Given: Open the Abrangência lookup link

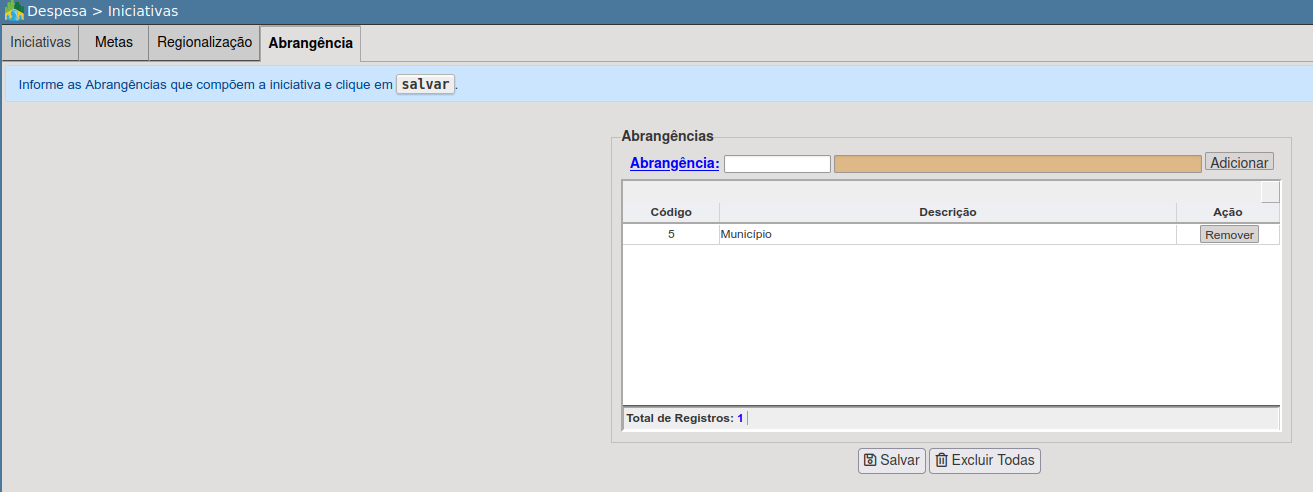Looking at the screenshot, I should (x=674, y=163).
